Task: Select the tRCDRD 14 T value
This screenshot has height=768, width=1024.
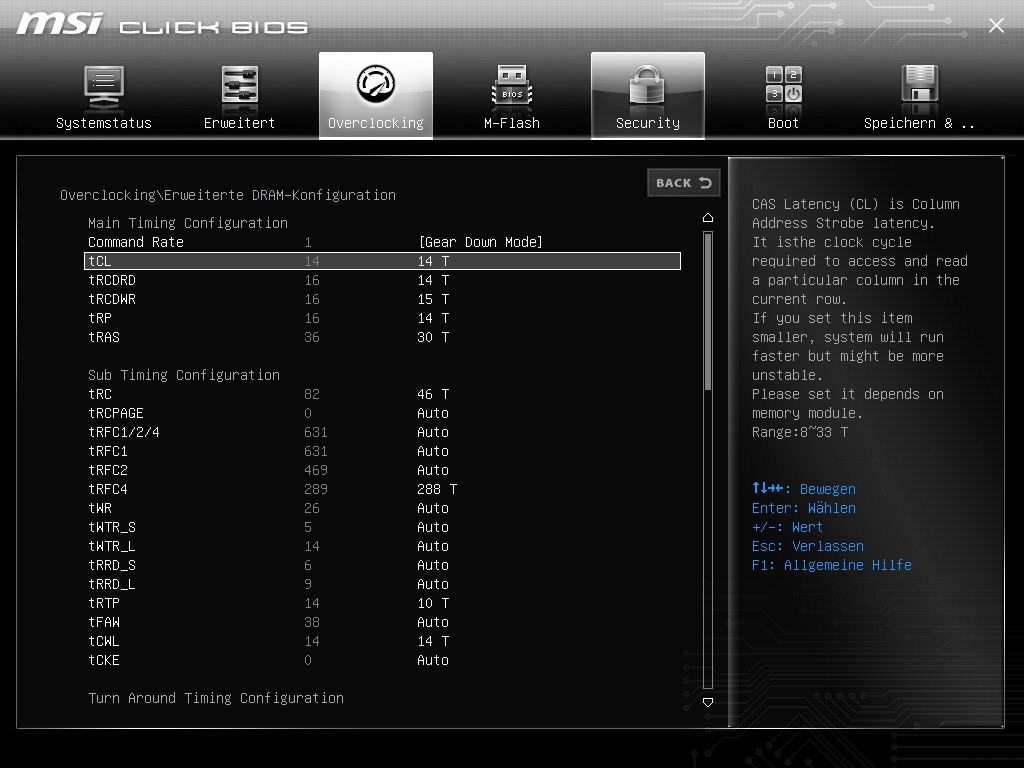Action: (433, 280)
